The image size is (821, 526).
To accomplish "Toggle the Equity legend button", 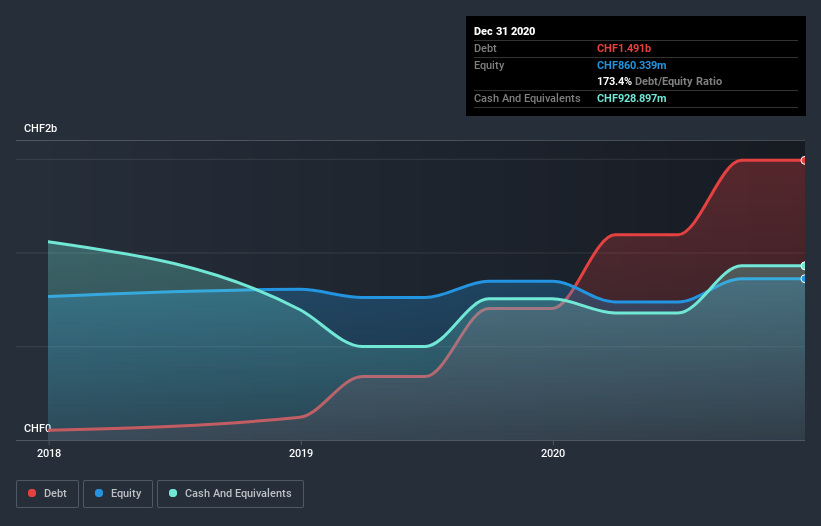I will pyautogui.click(x=118, y=494).
